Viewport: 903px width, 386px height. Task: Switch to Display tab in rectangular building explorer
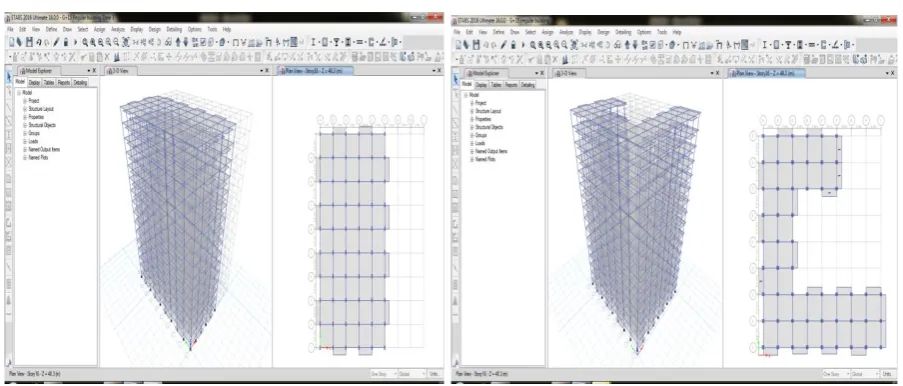(34, 82)
